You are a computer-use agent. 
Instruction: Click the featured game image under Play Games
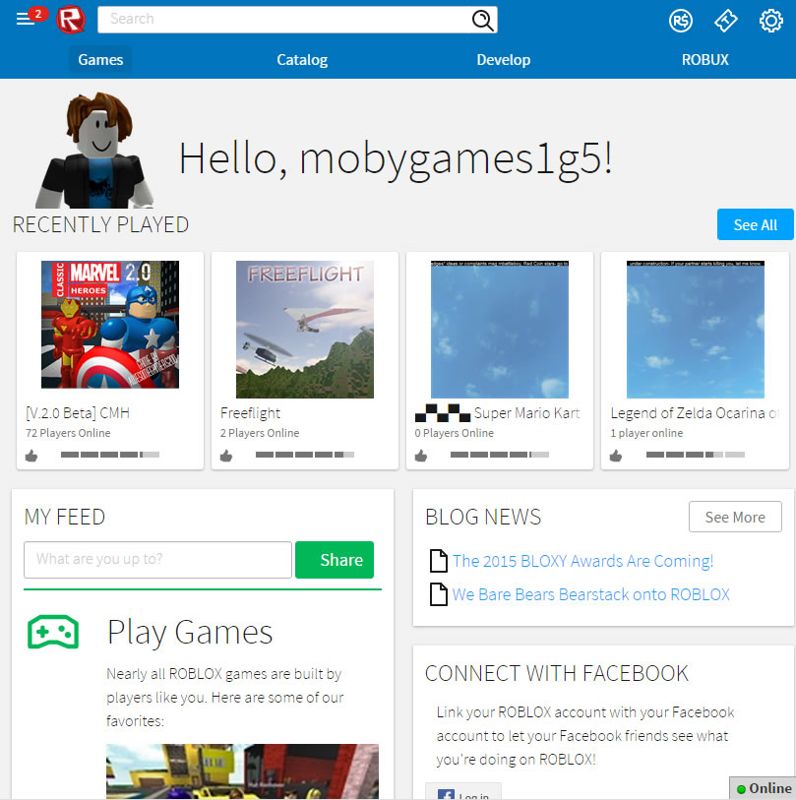(x=242, y=771)
